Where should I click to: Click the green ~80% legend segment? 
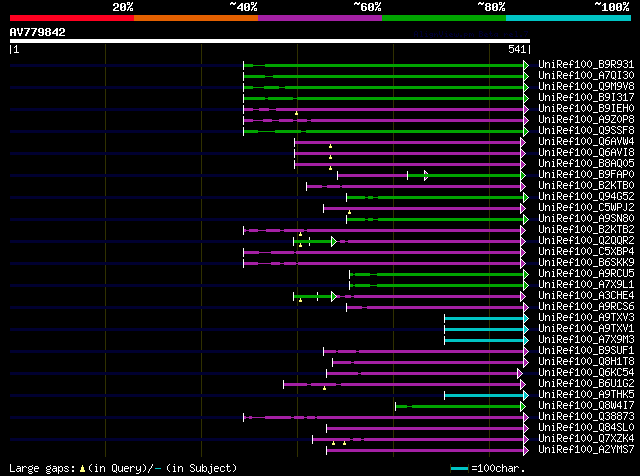444,18
